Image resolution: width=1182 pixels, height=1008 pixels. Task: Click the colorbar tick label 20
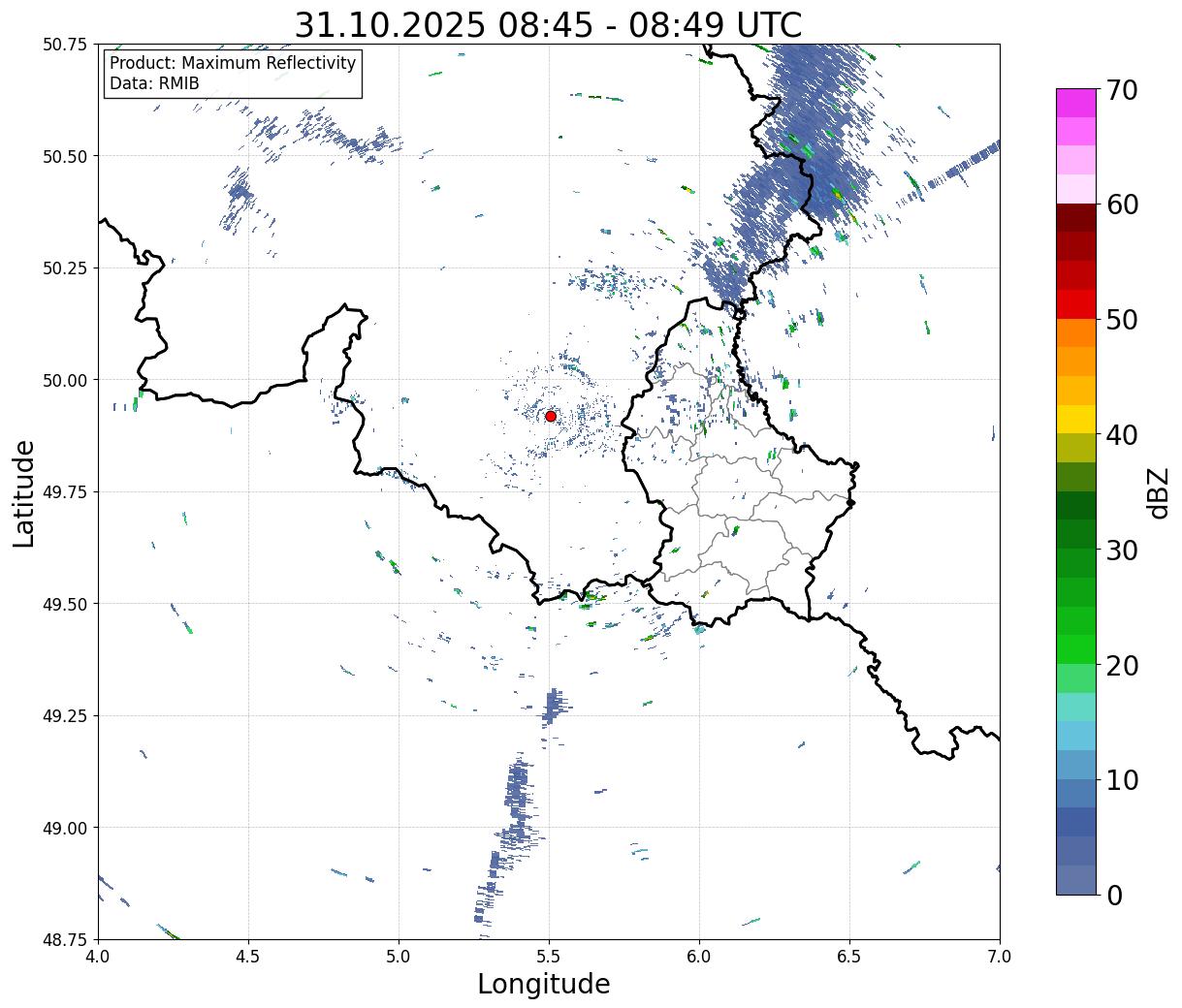coord(1122,665)
